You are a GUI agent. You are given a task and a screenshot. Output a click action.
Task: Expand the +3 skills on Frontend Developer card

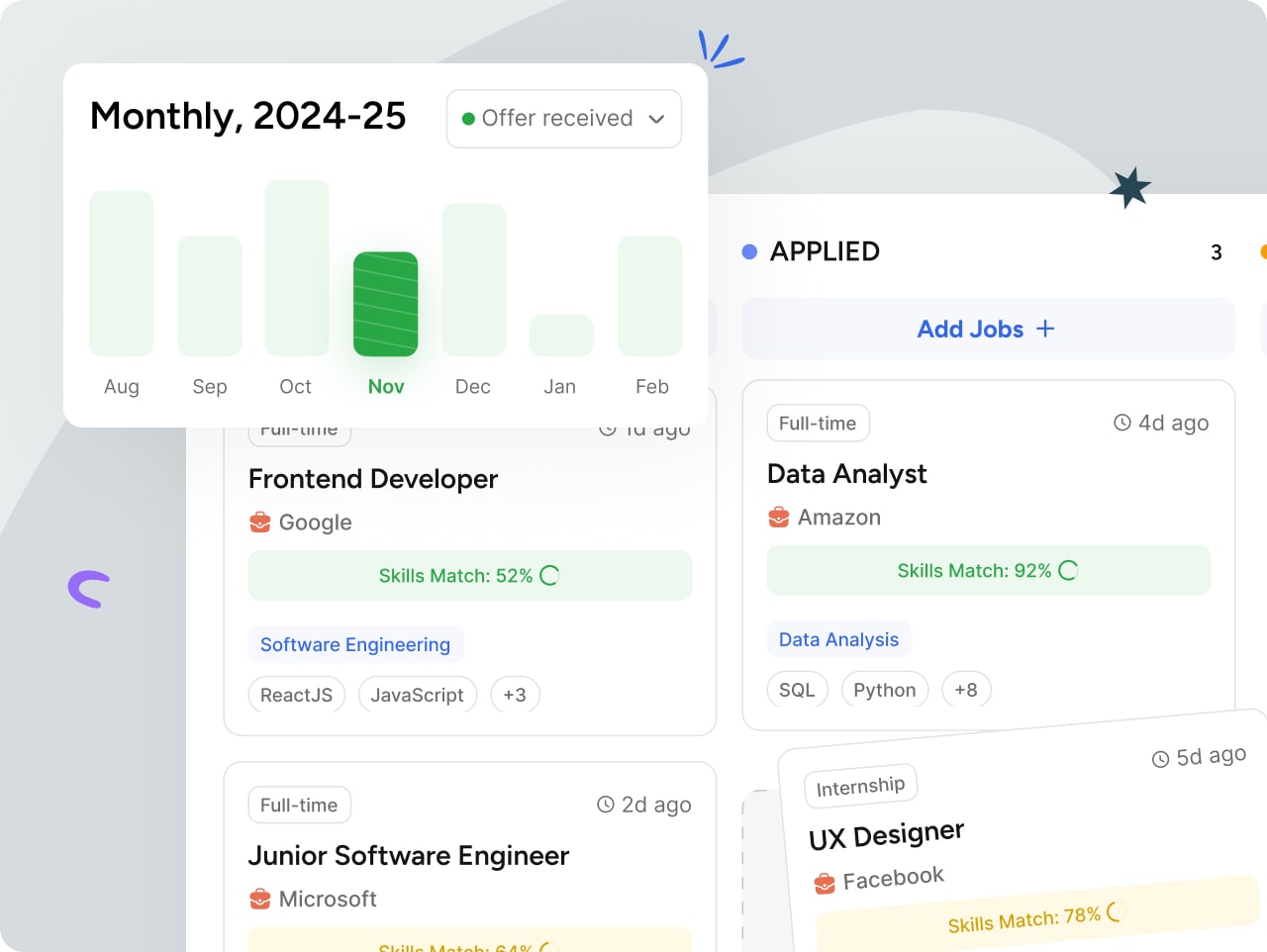click(515, 695)
